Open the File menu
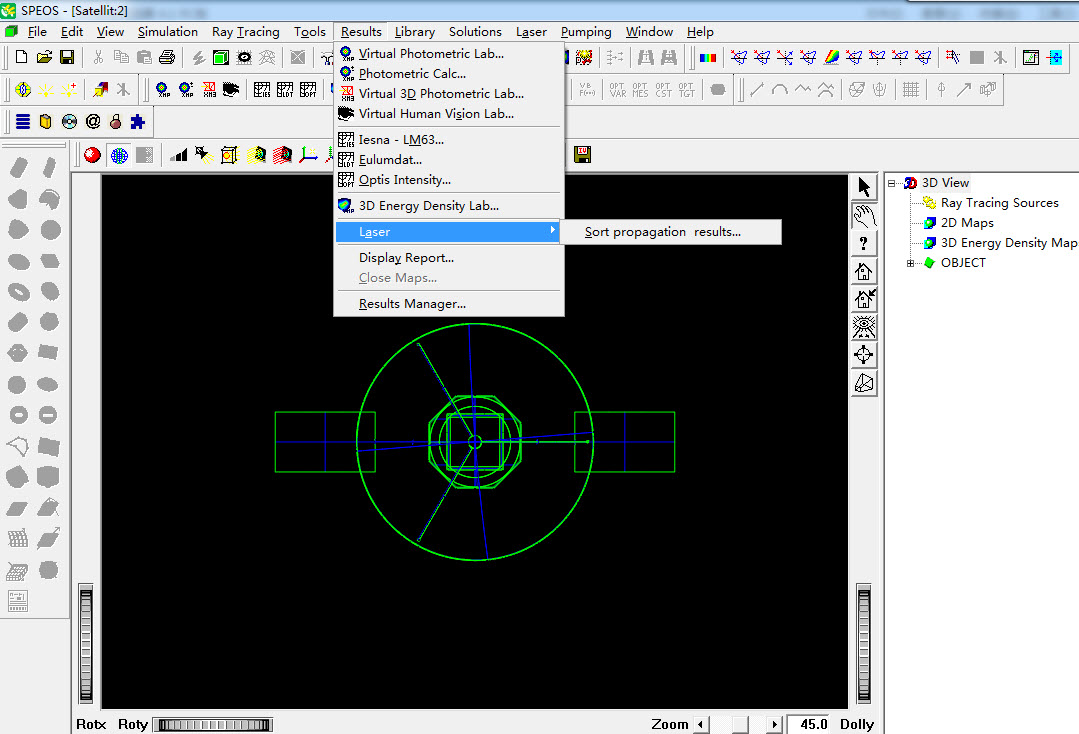 click(37, 32)
